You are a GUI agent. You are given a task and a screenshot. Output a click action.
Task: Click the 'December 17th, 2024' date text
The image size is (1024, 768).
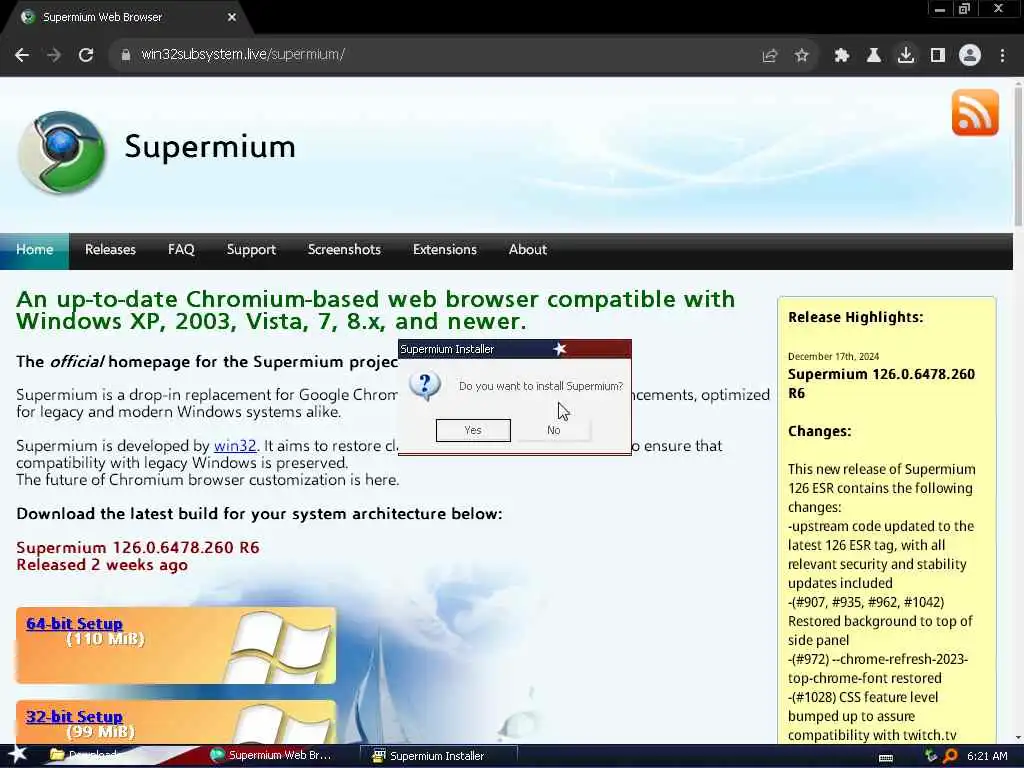tap(833, 357)
